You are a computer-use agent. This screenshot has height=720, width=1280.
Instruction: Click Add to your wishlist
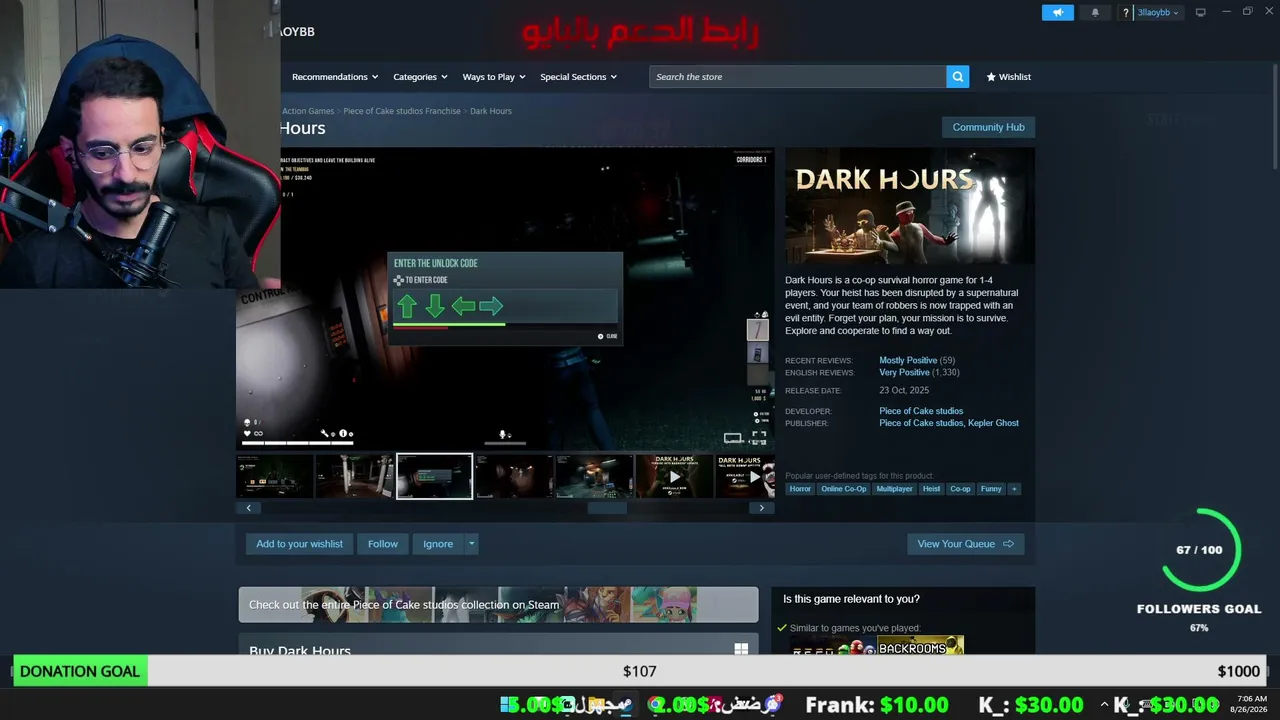tap(299, 544)
